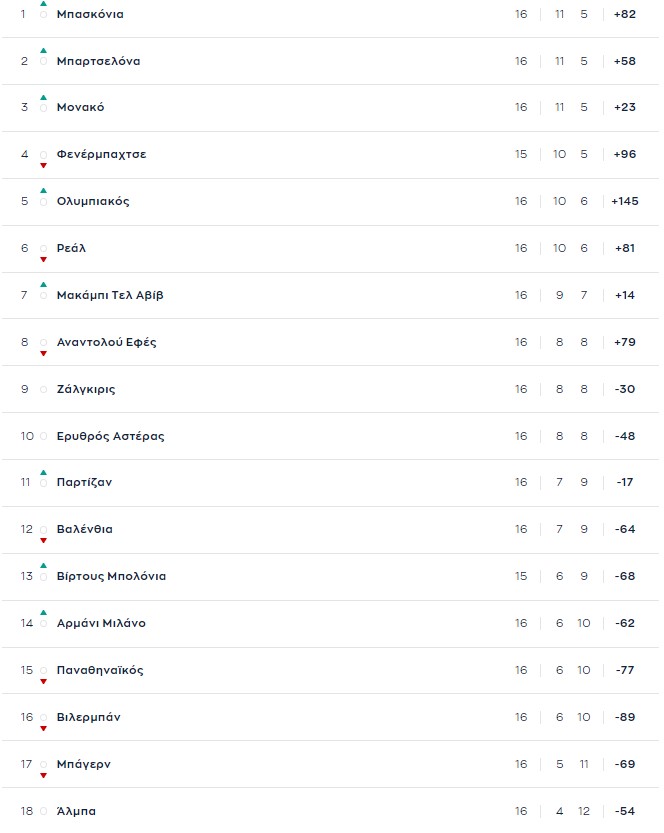Viewport: 664px width, 833px height.
Task: Open the Αναντολού Εφές team link
Action: (x=106, y=342)
